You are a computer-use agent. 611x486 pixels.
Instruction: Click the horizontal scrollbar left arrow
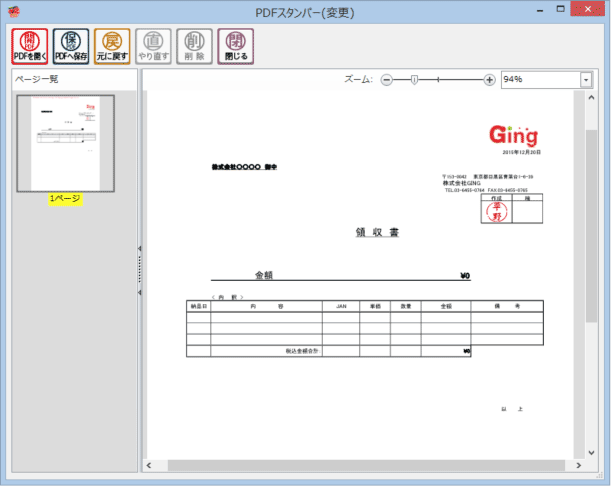tap(149, 465)
